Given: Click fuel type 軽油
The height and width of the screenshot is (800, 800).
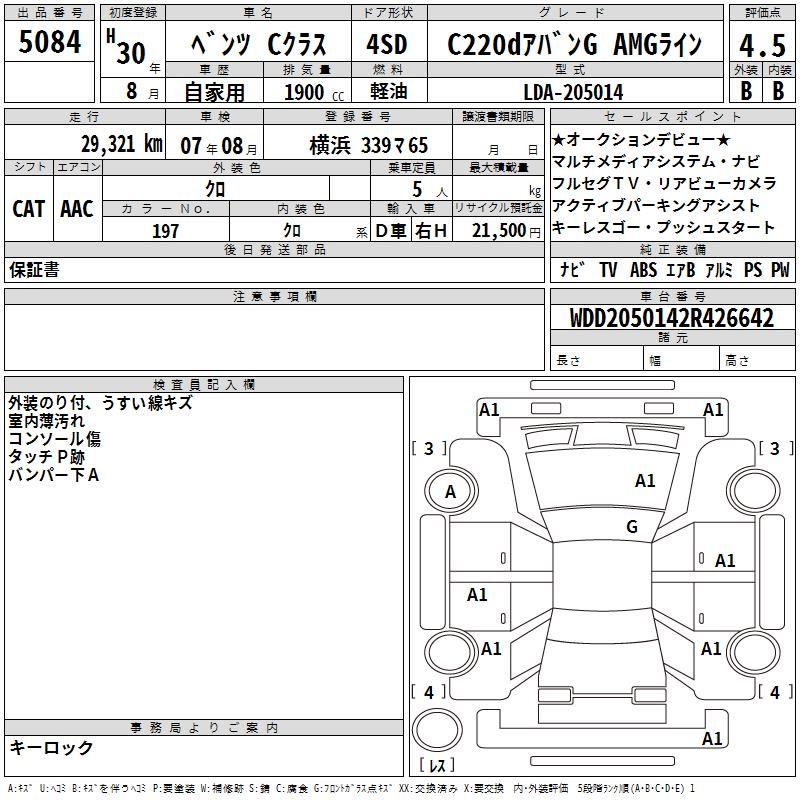Looking at the screenshot, I should pos(389,91).
